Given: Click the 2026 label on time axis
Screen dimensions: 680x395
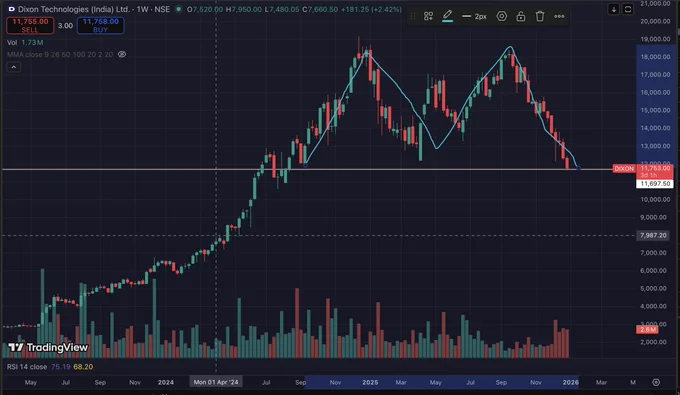Looking at the screenshot, I should (x=570, y=382).
